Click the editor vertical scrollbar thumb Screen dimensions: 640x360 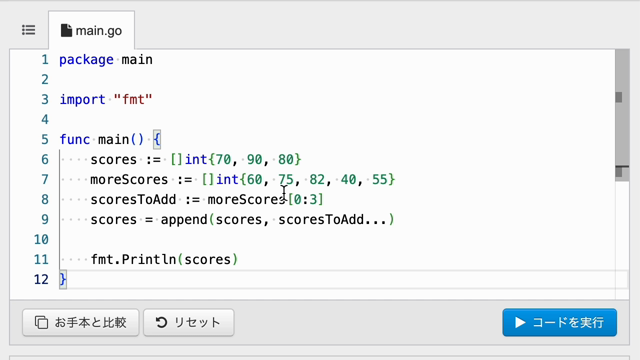(x=622, y=107)
